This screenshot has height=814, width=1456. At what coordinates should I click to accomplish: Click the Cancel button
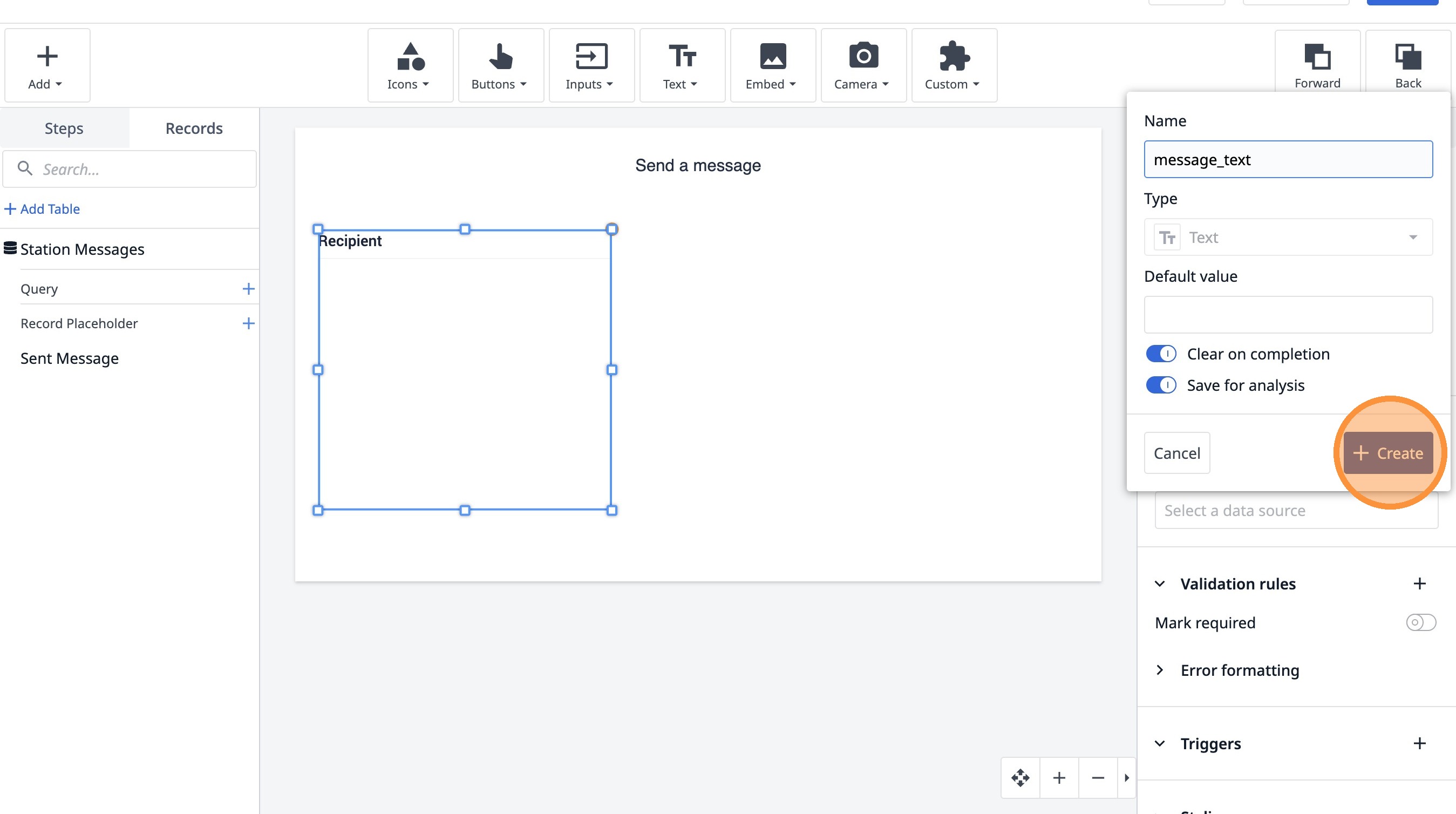point(1176,453)
